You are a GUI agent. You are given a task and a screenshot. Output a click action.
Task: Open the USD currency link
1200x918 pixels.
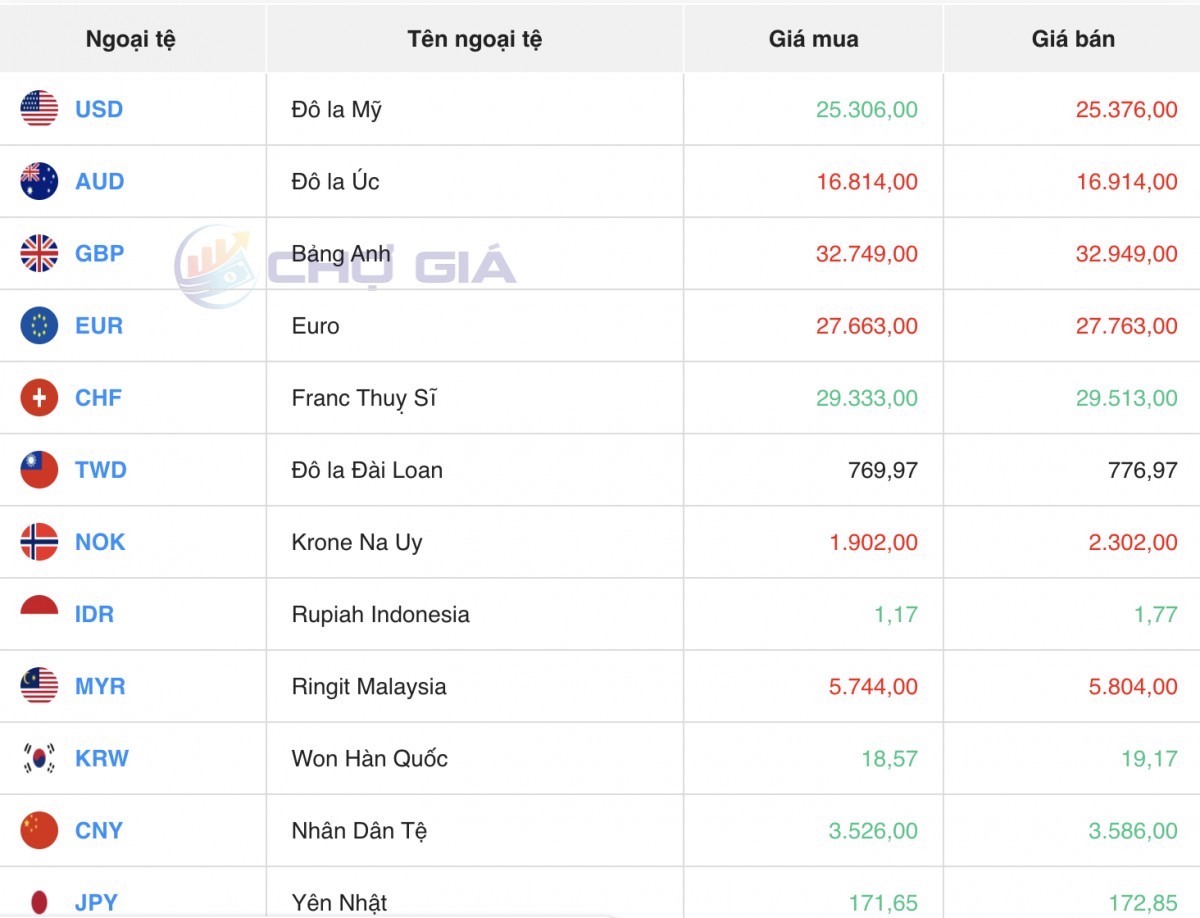(x=99, y=109)
